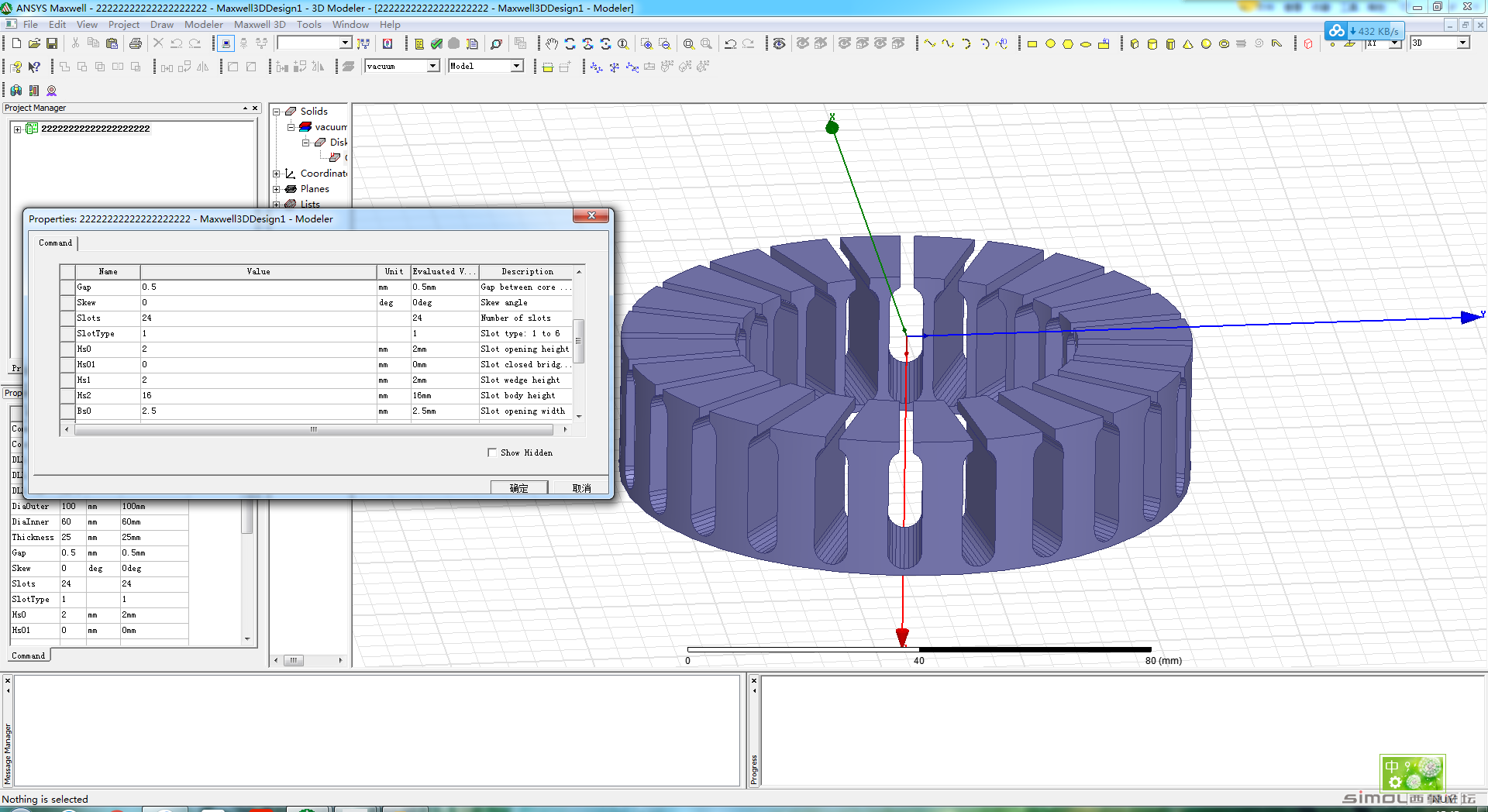
Task: Open the Tools menu
Action: tap(308, 25)
